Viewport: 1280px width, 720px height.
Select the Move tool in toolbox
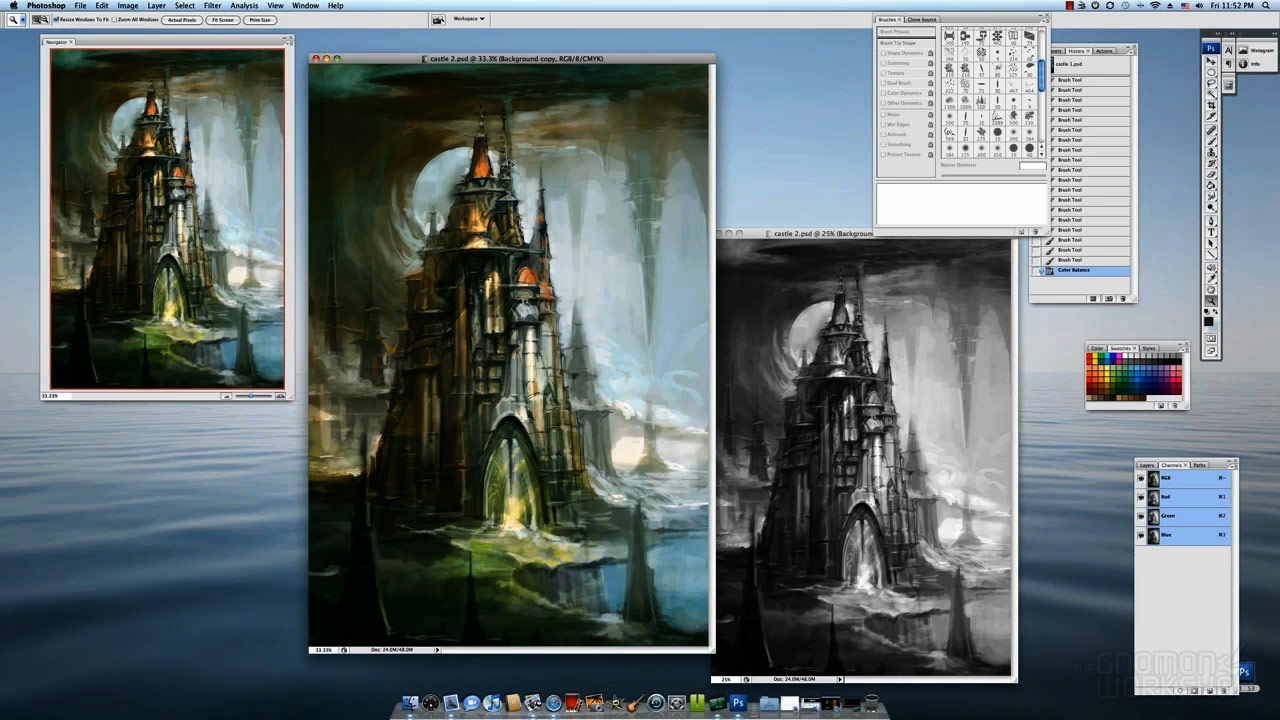click(x=1211, y=62)
